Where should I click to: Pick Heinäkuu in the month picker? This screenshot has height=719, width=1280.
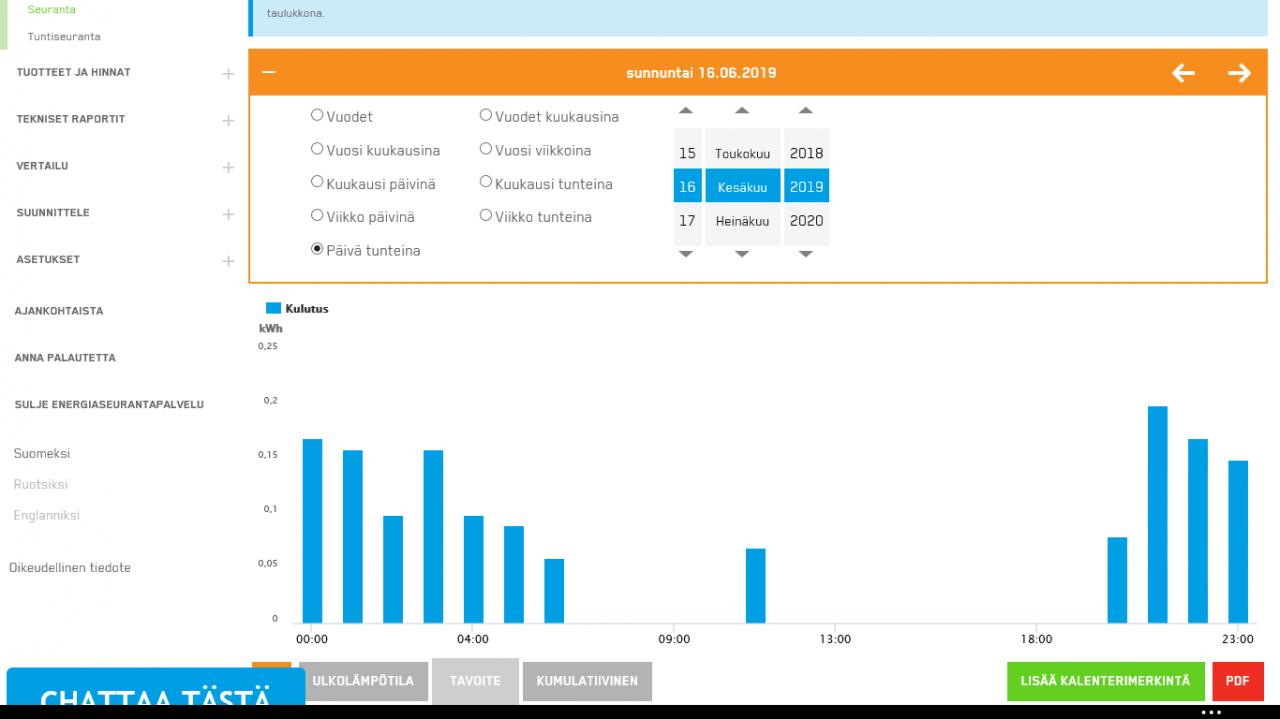[742, 220]
